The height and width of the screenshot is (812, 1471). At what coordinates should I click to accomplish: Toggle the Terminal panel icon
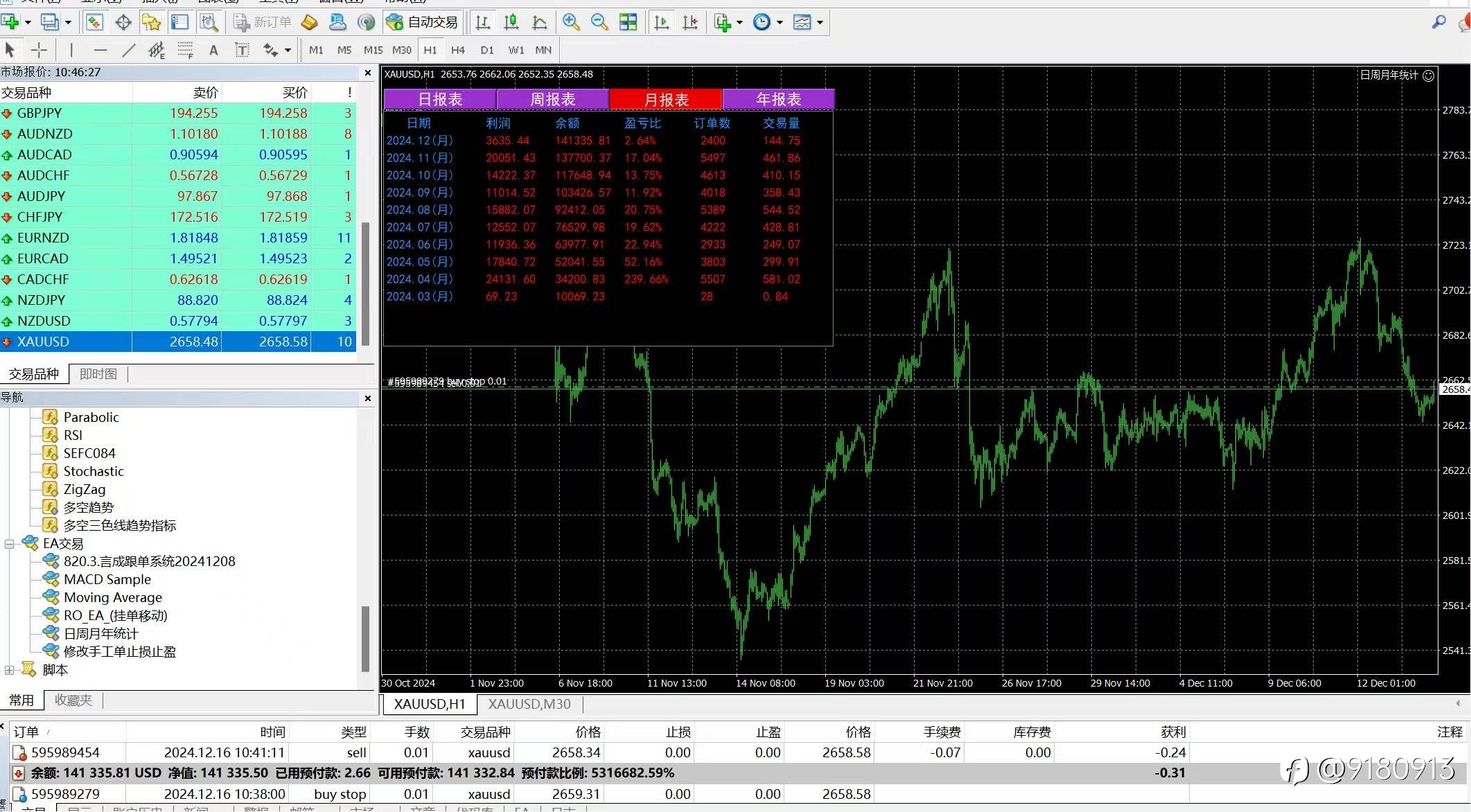[x=180, y=22]
